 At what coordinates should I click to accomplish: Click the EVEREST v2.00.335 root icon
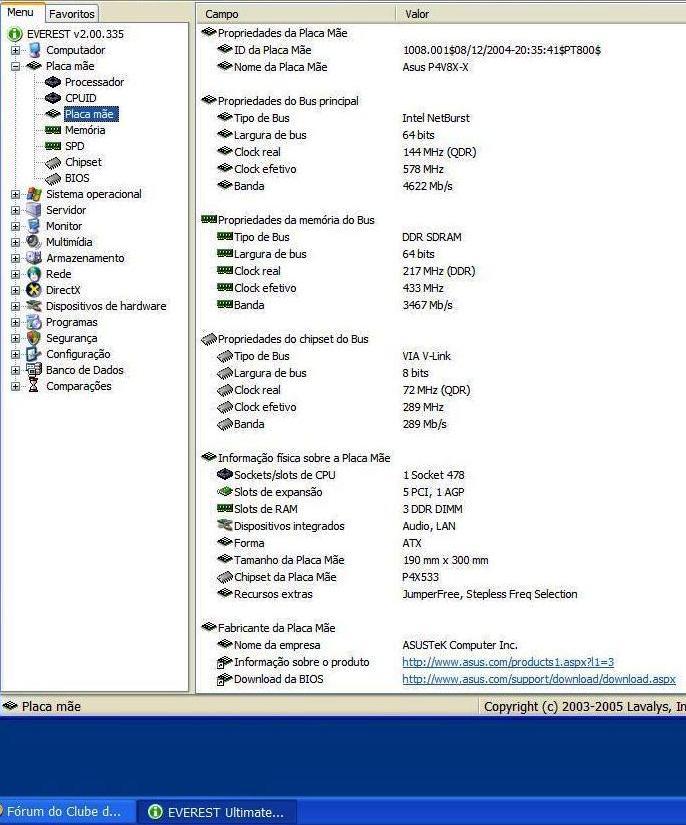coord(14,34)
